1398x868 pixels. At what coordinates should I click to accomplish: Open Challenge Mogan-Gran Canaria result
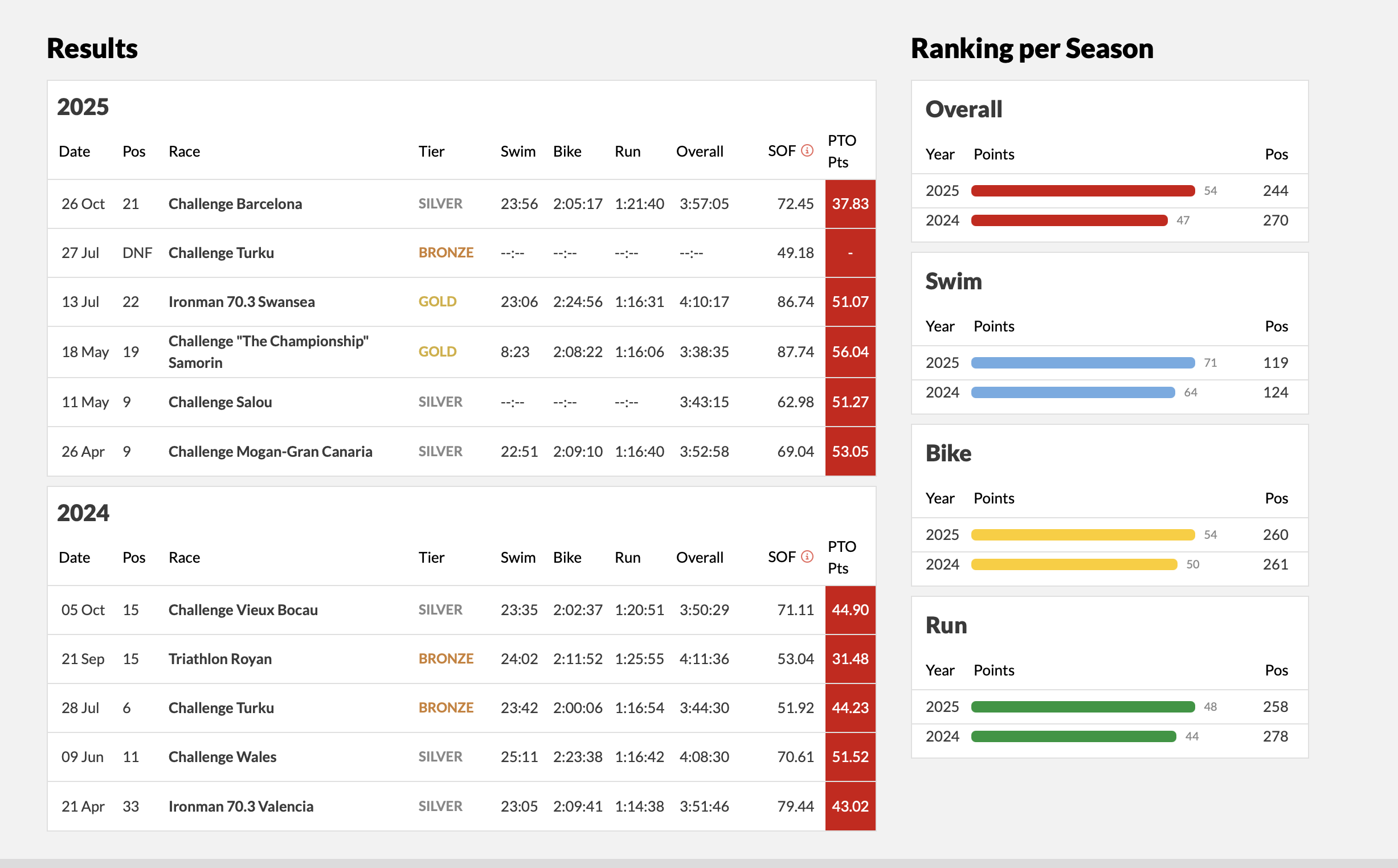[269, 452]
